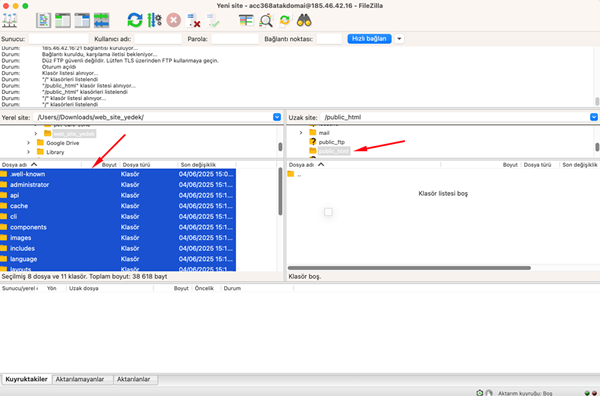Toggle directory comparison magnifier icon
This screenshot has width=600, height=396.
[266, 20]
